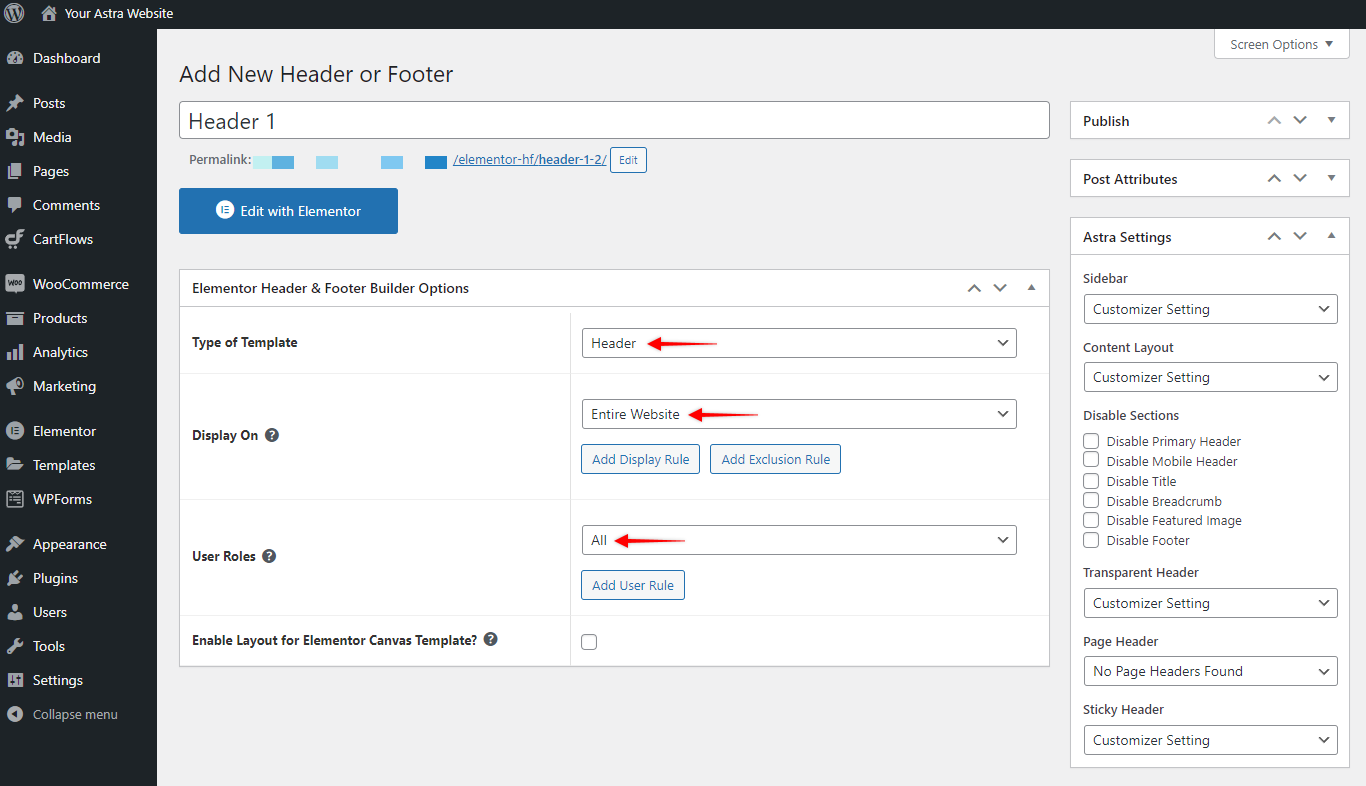Image resolution: width=1366 pixels, height=786 pixels.
Task: Click the Elementor sidebar icon
Action: tap(15, 431)
